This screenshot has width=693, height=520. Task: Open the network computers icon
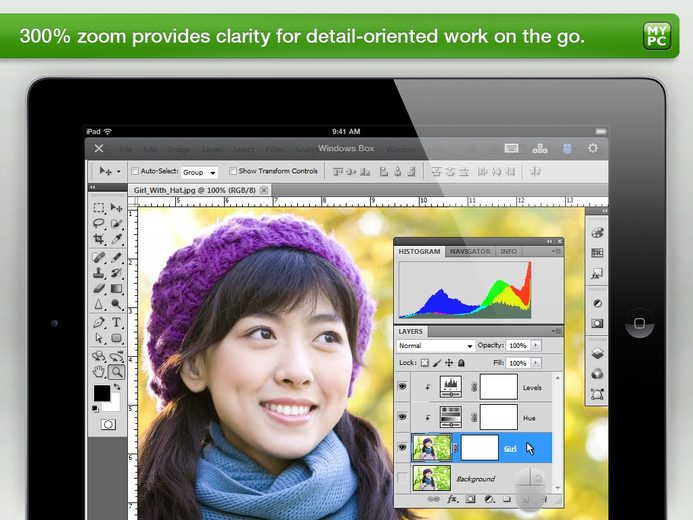[x=540, y=148]
